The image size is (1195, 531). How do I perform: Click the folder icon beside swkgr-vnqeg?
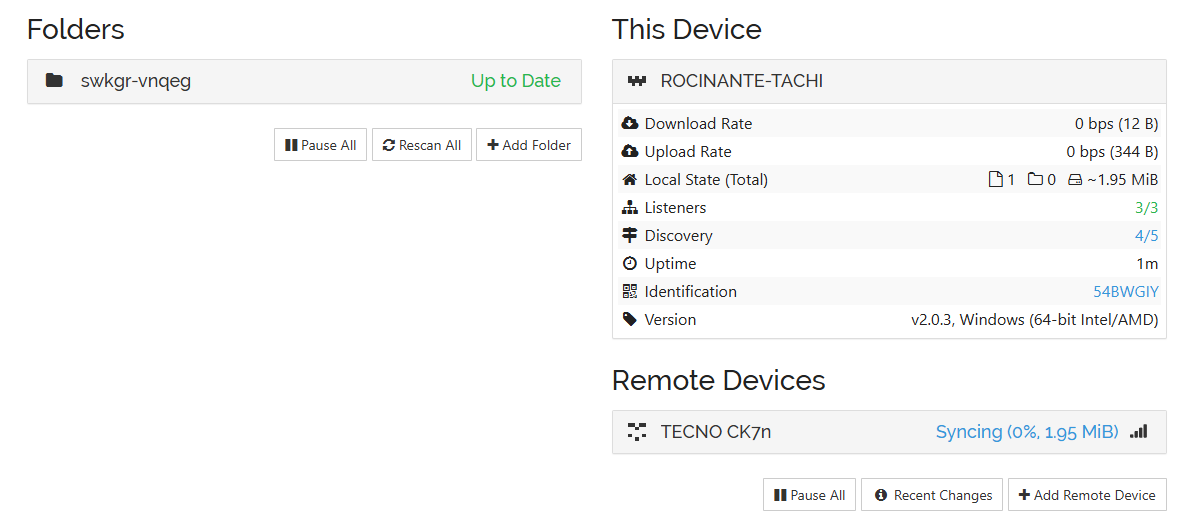point(55,81)
